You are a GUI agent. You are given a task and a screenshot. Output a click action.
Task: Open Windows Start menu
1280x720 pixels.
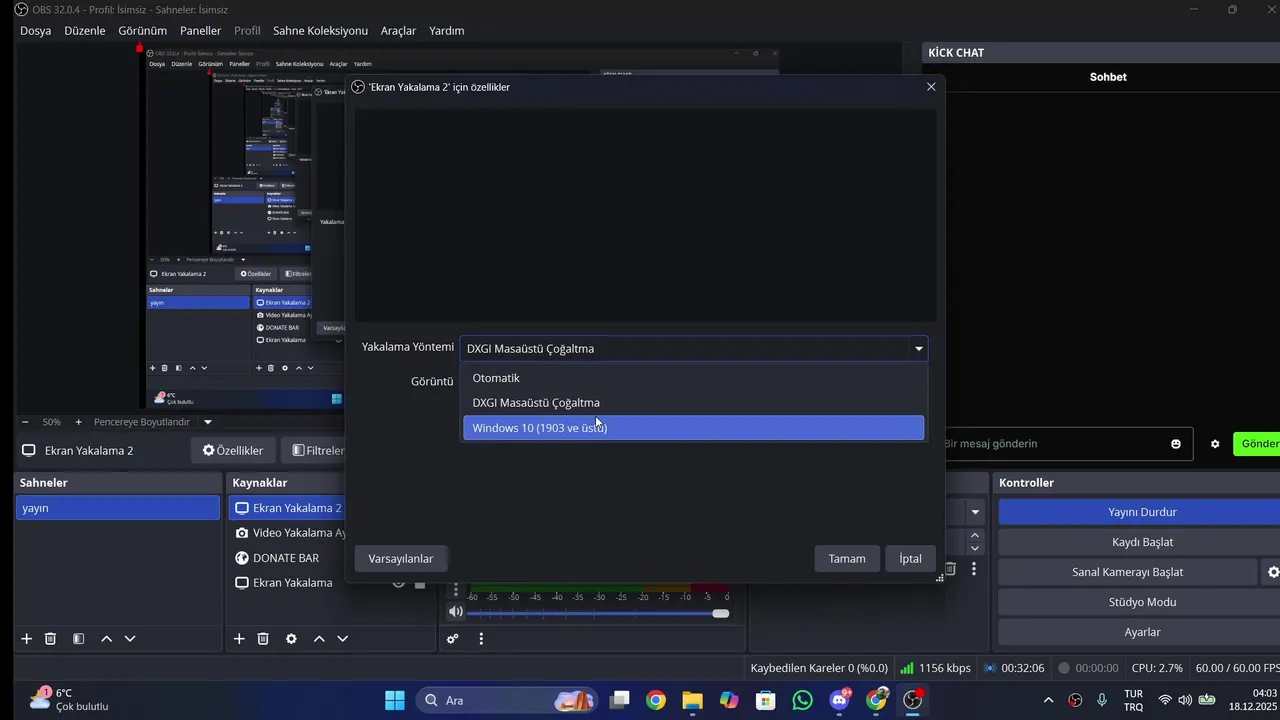point(395,700)
